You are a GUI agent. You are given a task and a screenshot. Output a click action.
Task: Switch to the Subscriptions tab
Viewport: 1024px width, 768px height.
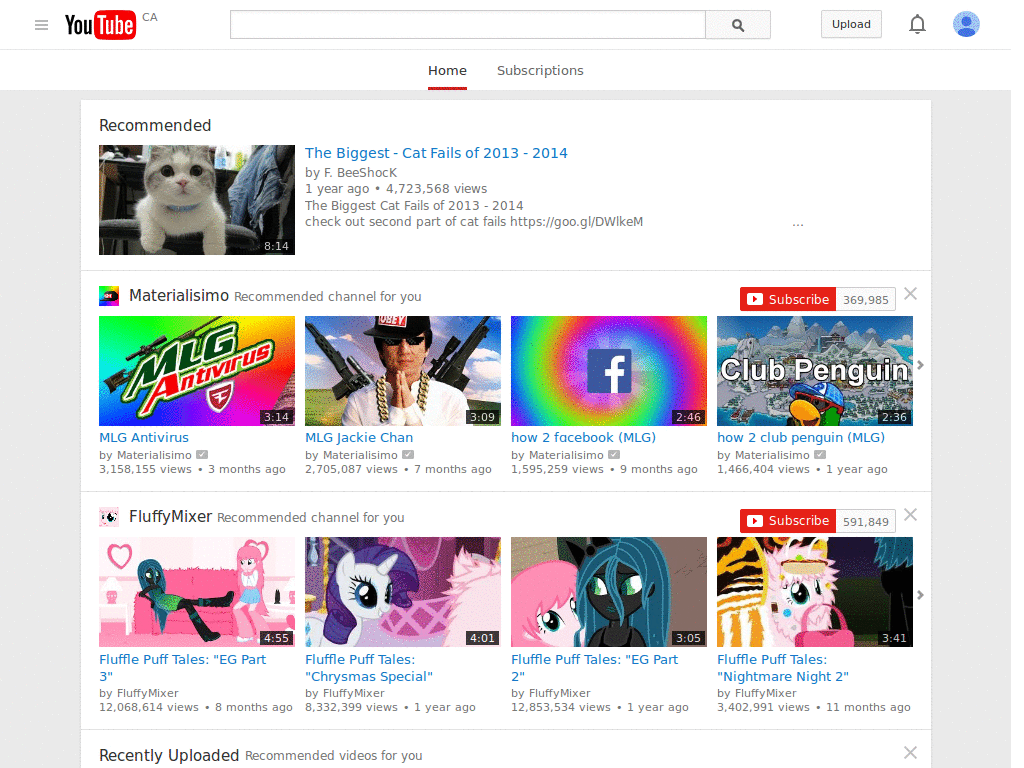(x=540, y=71)
